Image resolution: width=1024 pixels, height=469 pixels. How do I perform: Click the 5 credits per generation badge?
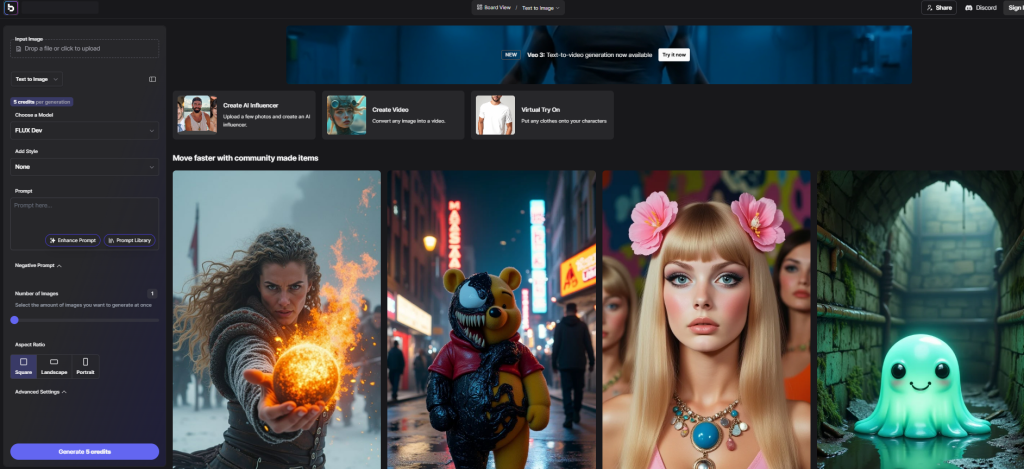pos(42,102)
